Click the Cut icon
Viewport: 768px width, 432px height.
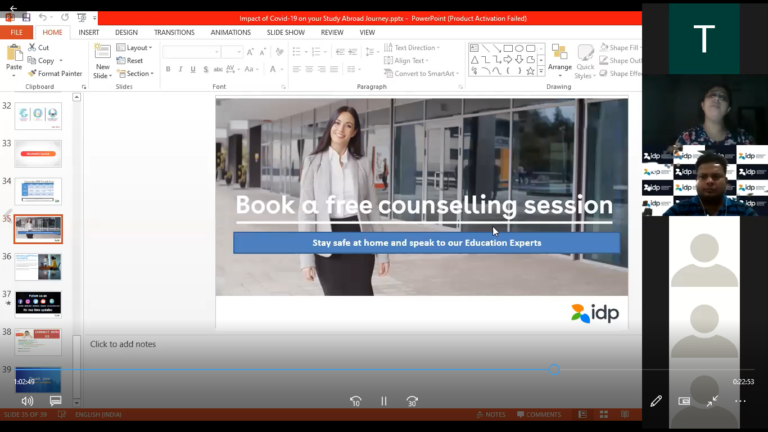coord(39,48)
